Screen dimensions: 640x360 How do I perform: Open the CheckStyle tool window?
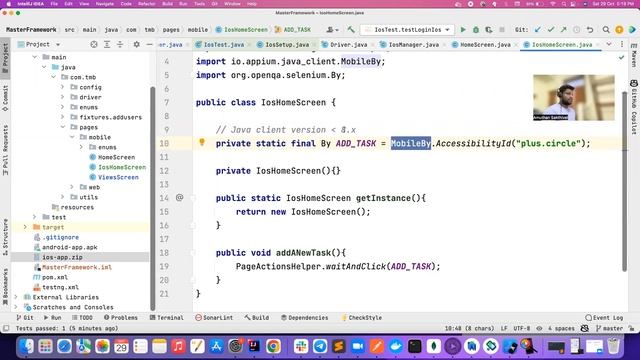(x=361, y=318)
